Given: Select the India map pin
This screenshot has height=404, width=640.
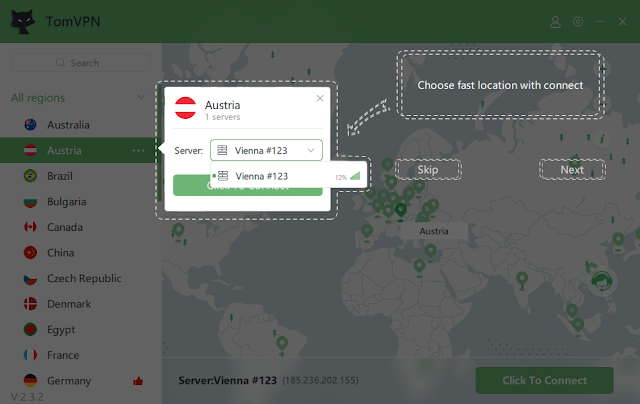Looking at the screenshot, I should [x=522, y=281].
